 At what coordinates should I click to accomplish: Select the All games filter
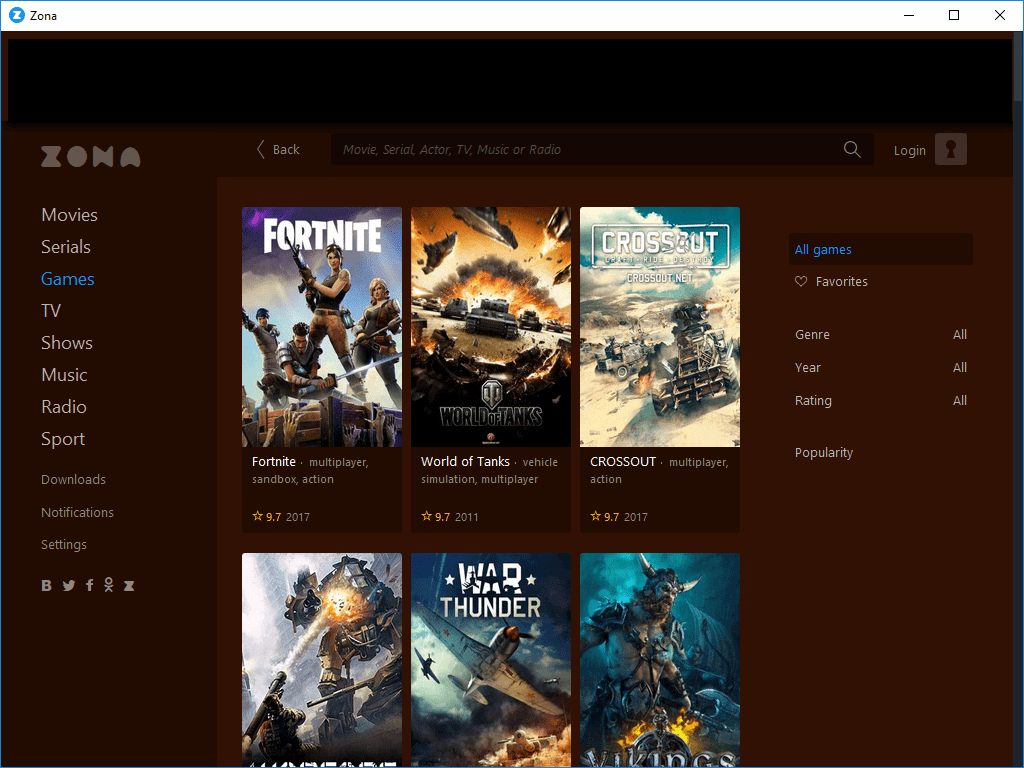[x=823, y=250]
